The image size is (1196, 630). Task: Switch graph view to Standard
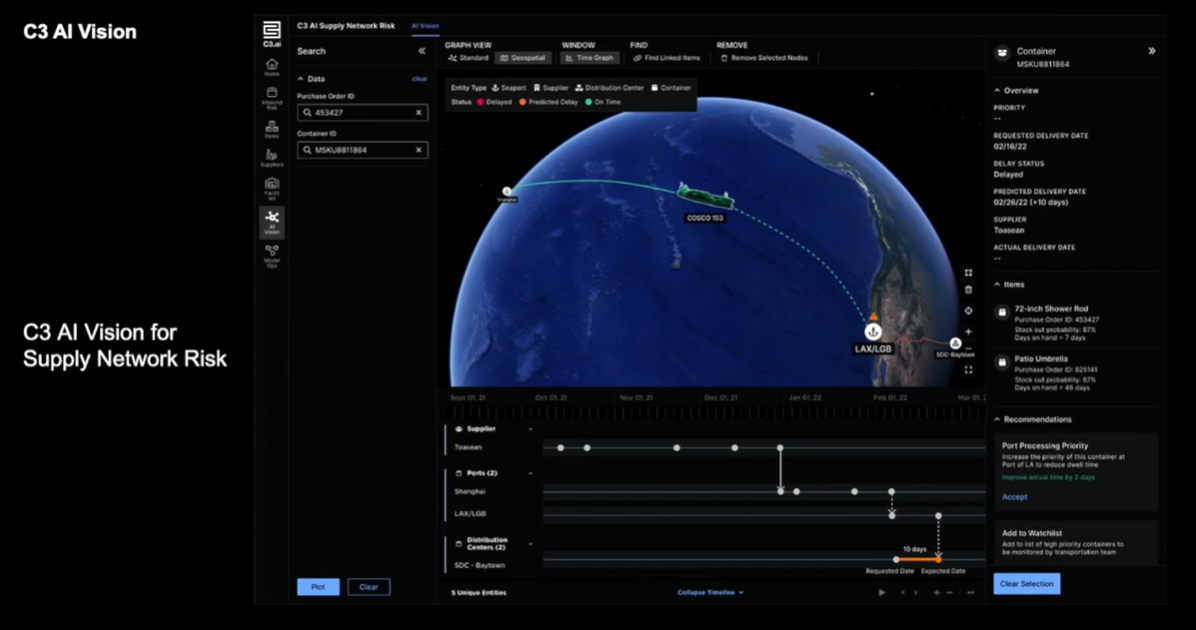tap(469, 58)
